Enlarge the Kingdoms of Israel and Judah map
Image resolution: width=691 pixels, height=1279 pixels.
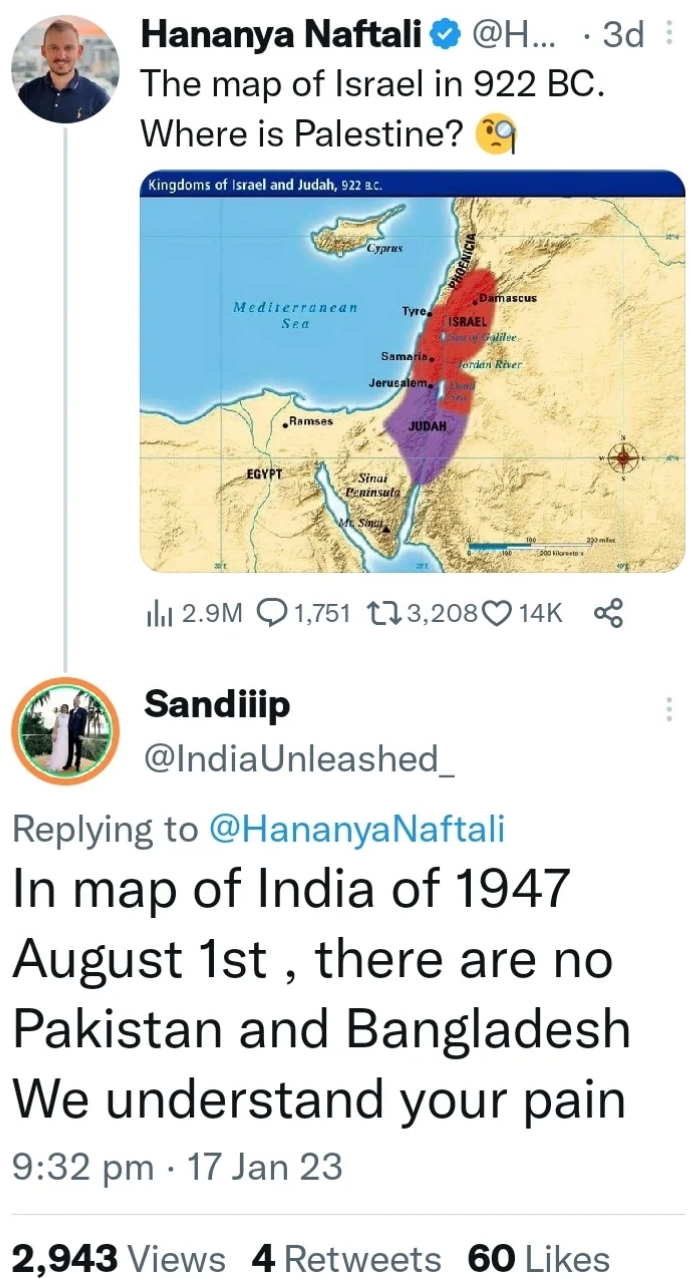coord(412,372)
